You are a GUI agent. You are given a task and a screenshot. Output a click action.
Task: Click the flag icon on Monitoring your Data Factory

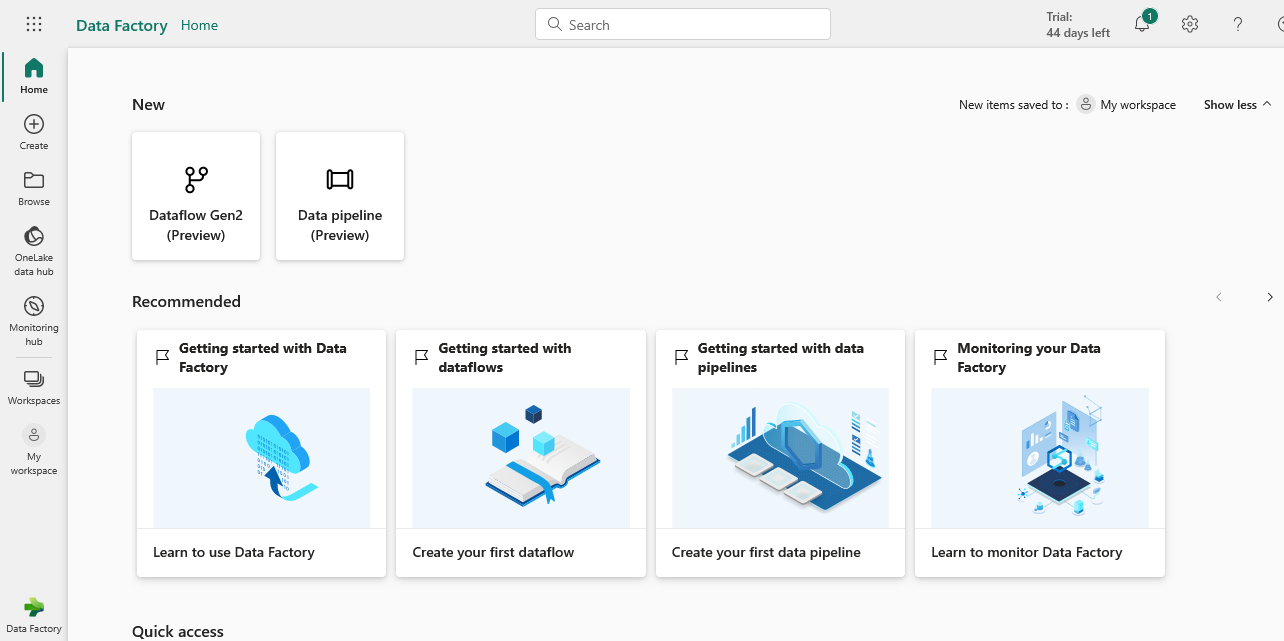tap(940, 357)
